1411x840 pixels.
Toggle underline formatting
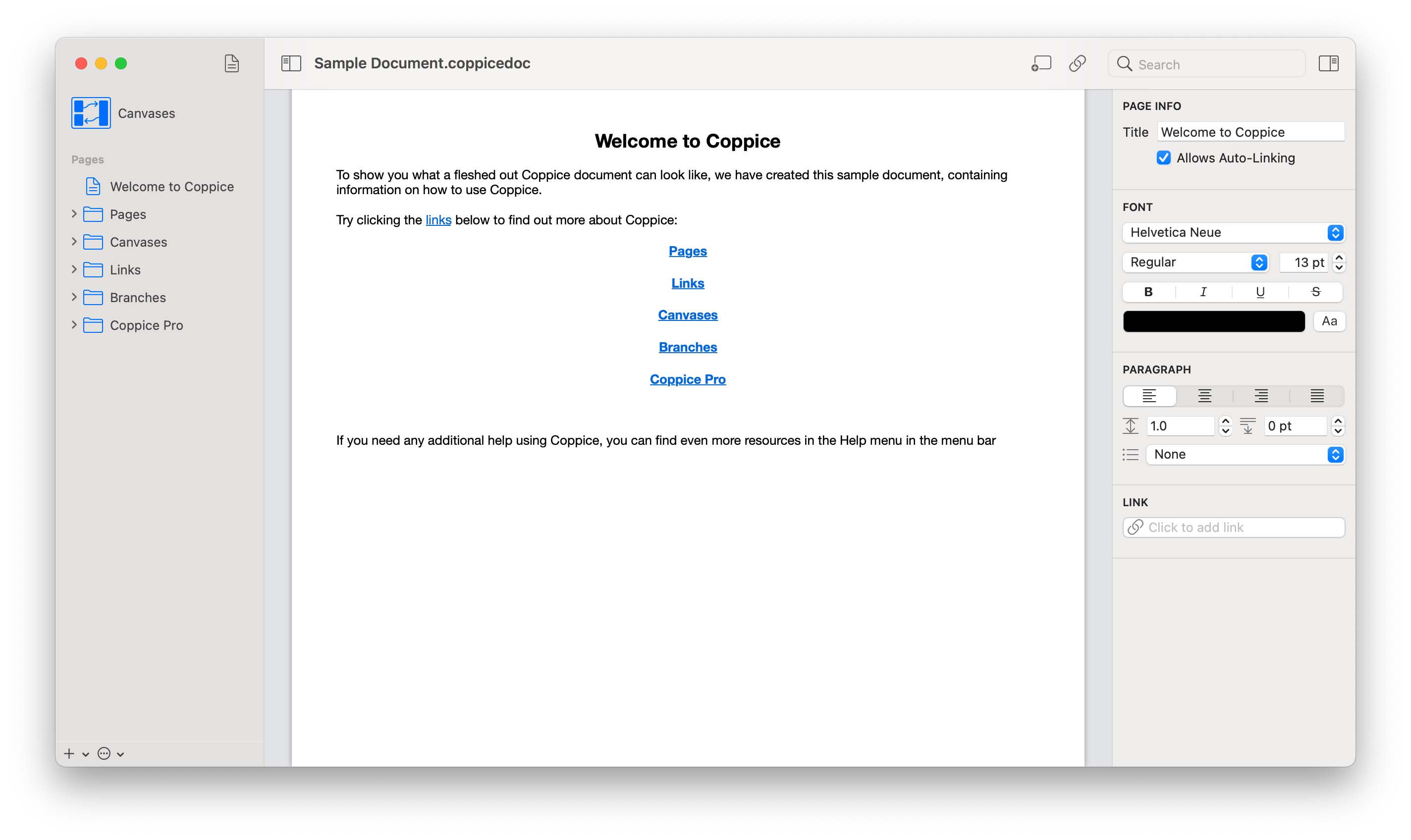click(x=1260, y=292)
